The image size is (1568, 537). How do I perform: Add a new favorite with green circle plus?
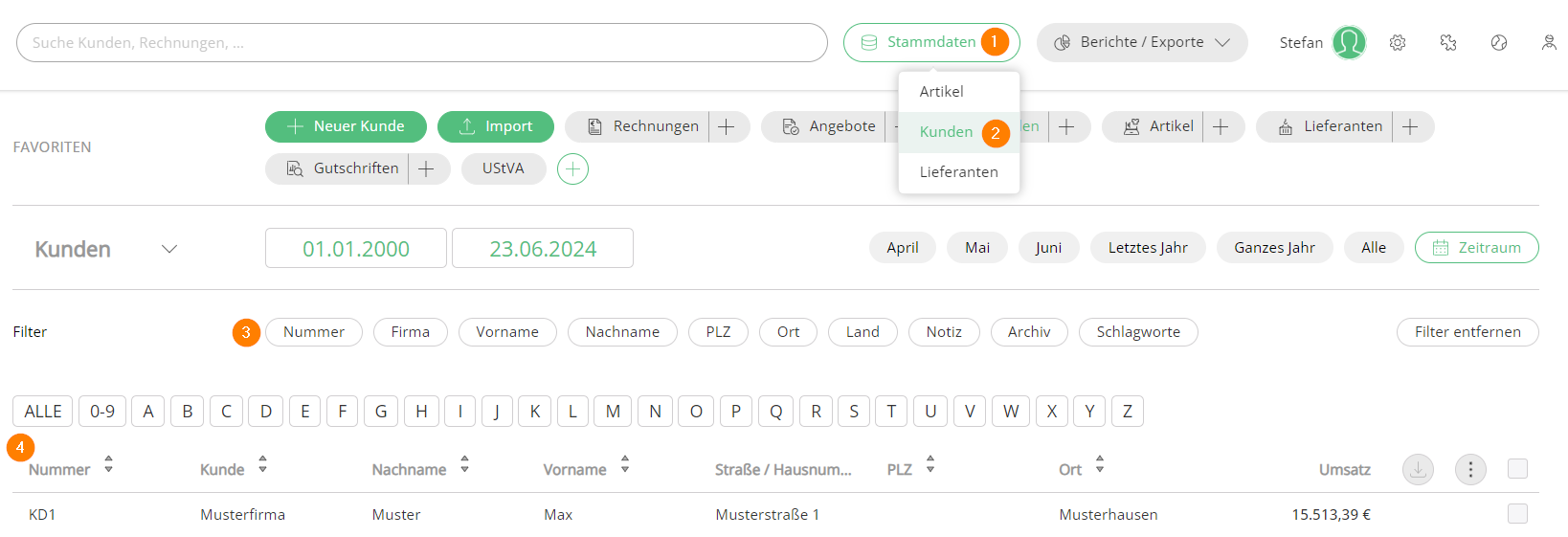click(572, 168)
